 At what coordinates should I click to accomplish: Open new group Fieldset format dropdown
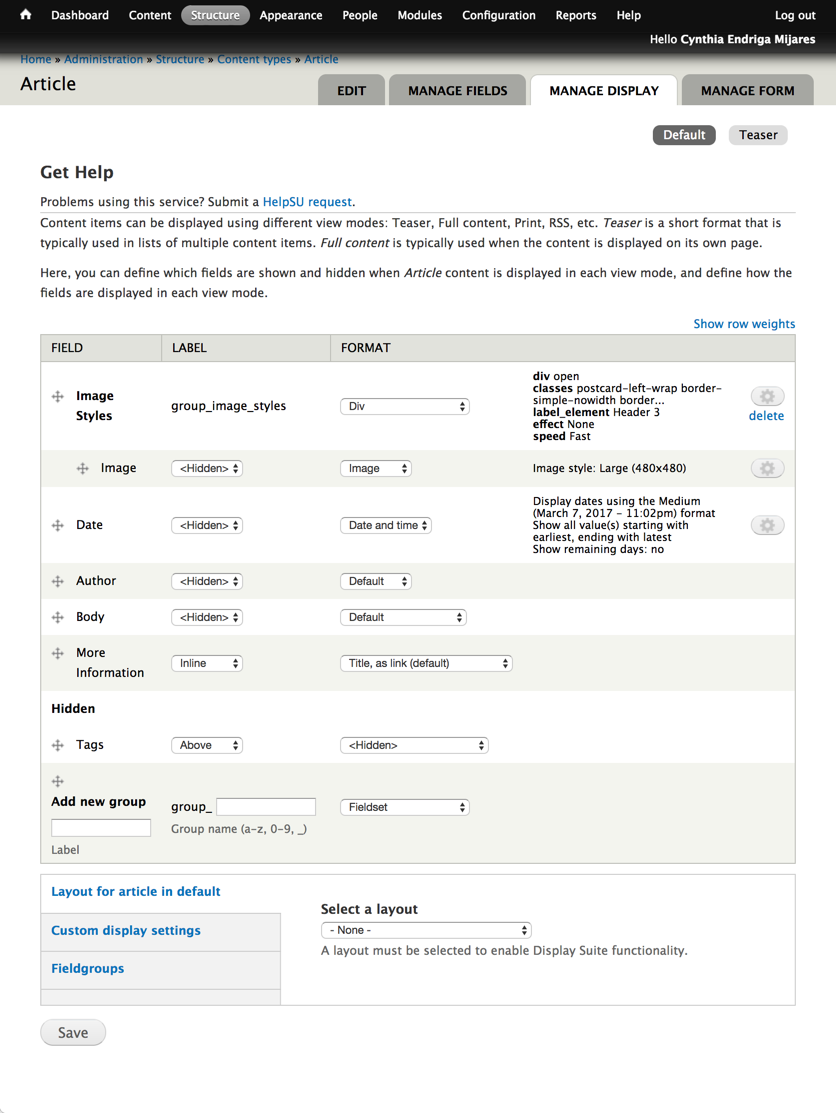pos(405,807)
